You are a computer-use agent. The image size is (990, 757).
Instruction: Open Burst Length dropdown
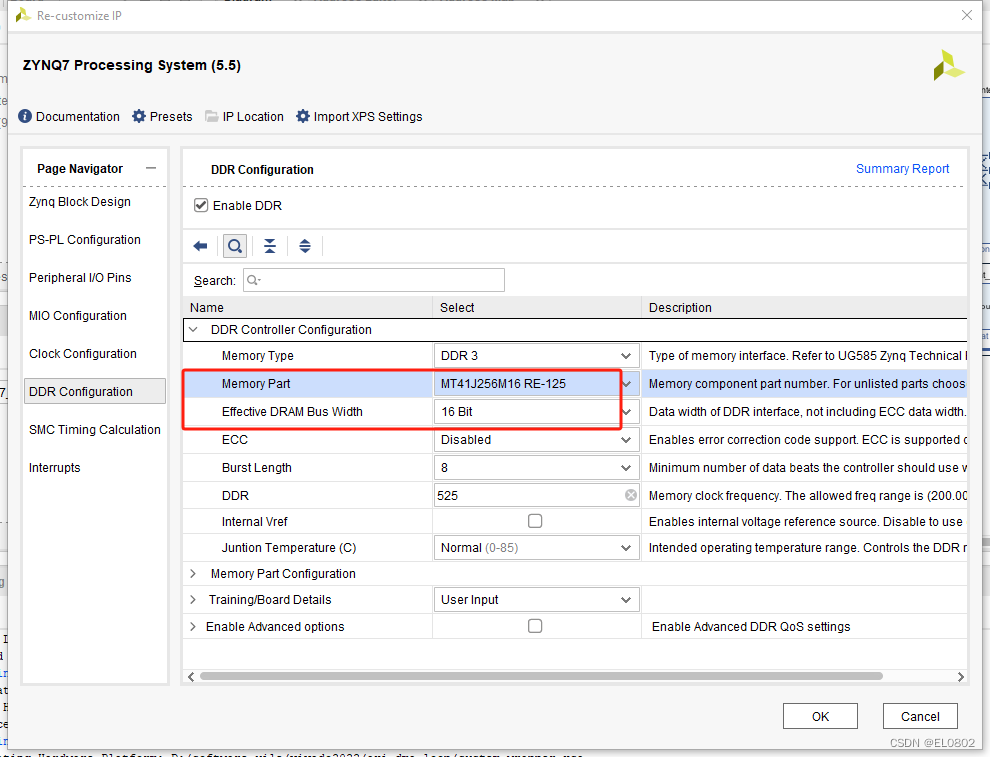[x=536, y=467]
